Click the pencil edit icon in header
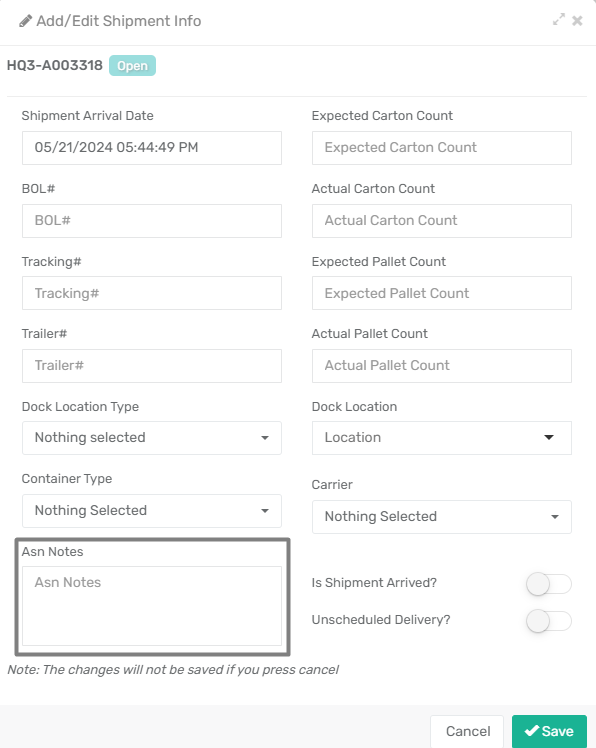 26,21
